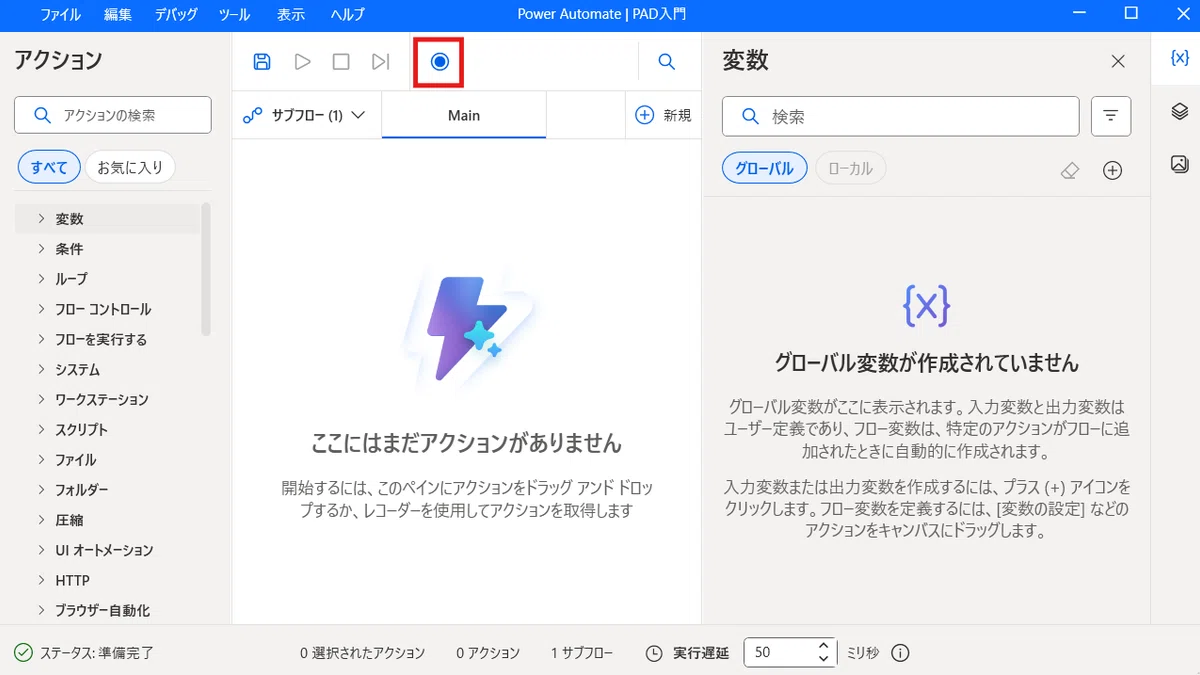Image resolution: width=1200 pixels, height=675 pixels.
Task: Open the Images pane via the picture icon
Action: point(1180,164)
